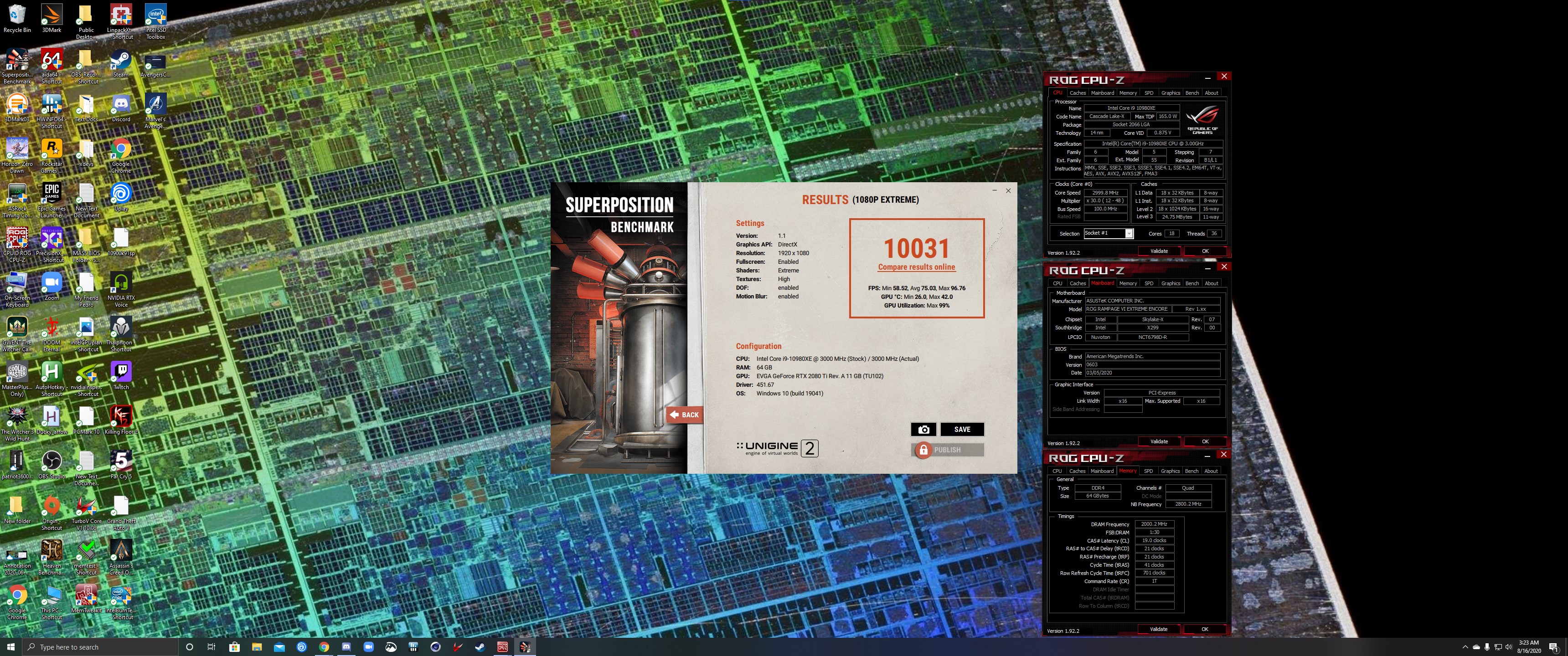Select the Horizon Zero Dawn icon
The height and width of the screenshot is (656, 1568).
coord(17,156)
